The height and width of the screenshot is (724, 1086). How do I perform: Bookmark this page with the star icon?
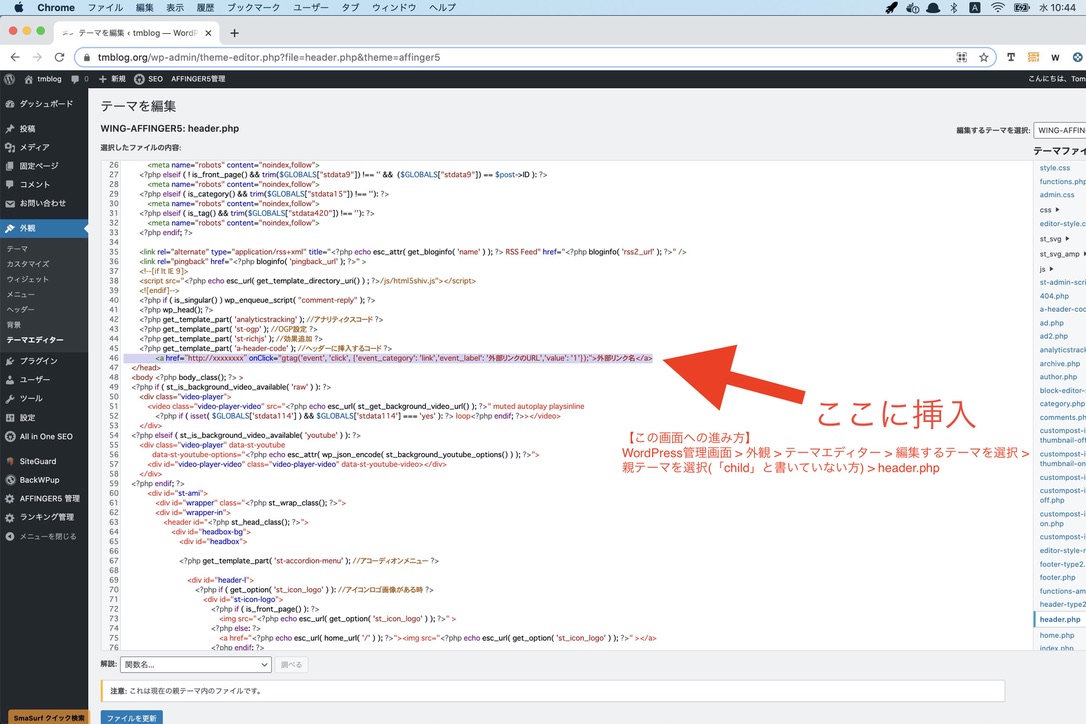[983, 58]
